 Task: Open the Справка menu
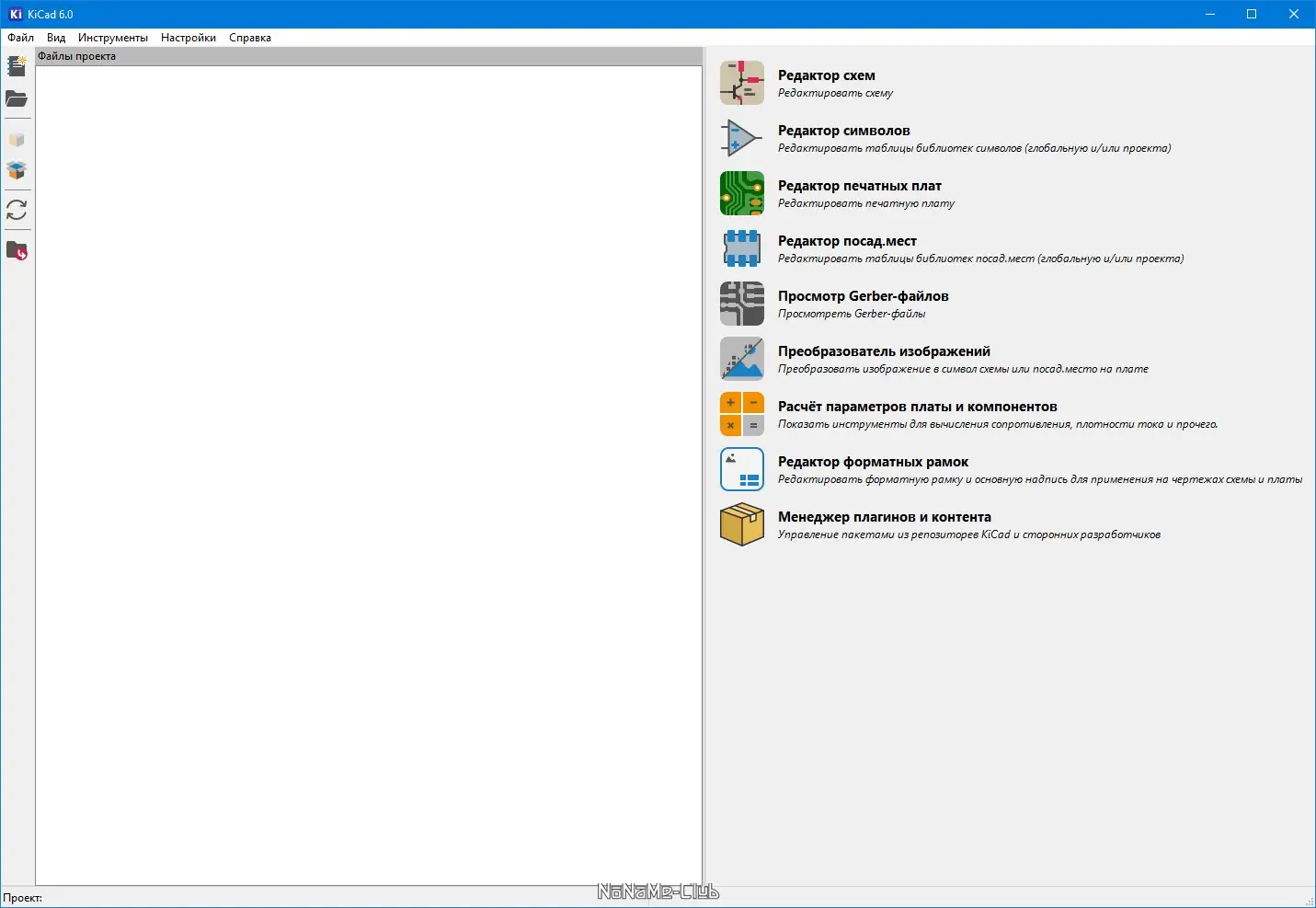pyautogui.click(x=250, y=38)
